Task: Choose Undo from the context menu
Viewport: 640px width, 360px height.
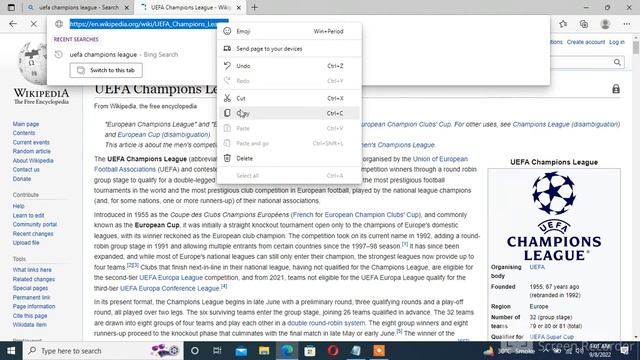Action: [289, 66]
